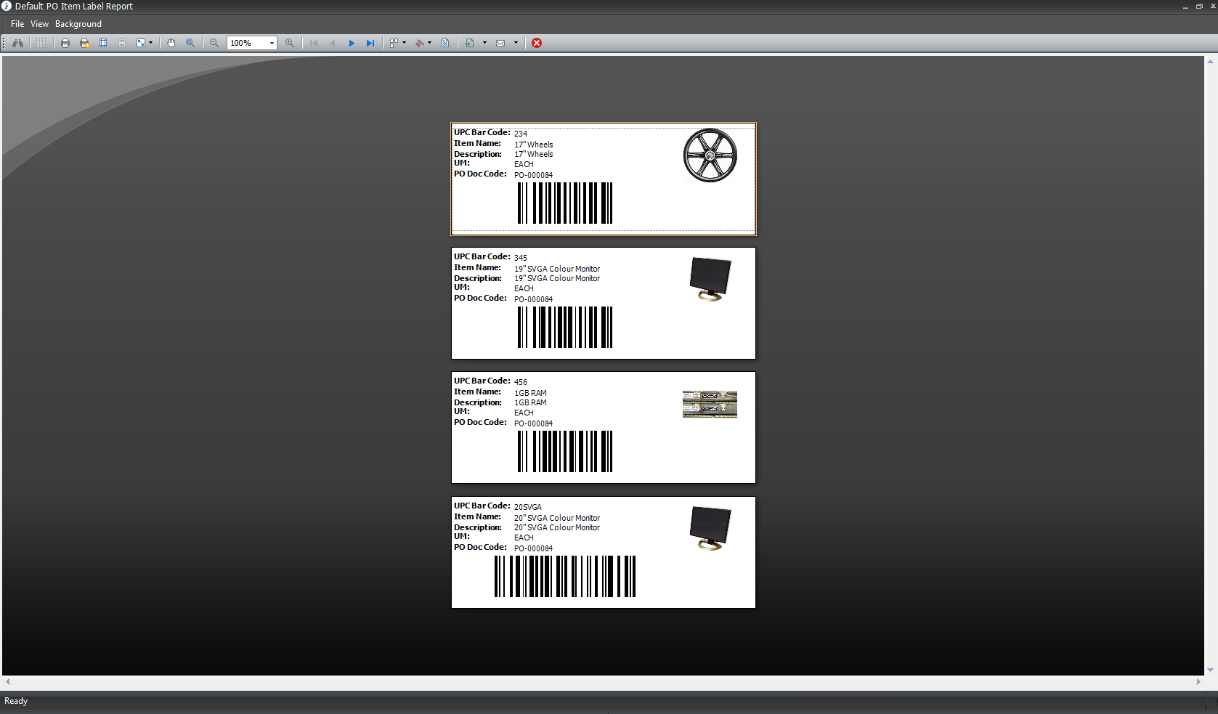The height and width of the screenshot is (714, 1218).
Task: Expand the Export Document dropdown arrow
Action: [485, 43]
